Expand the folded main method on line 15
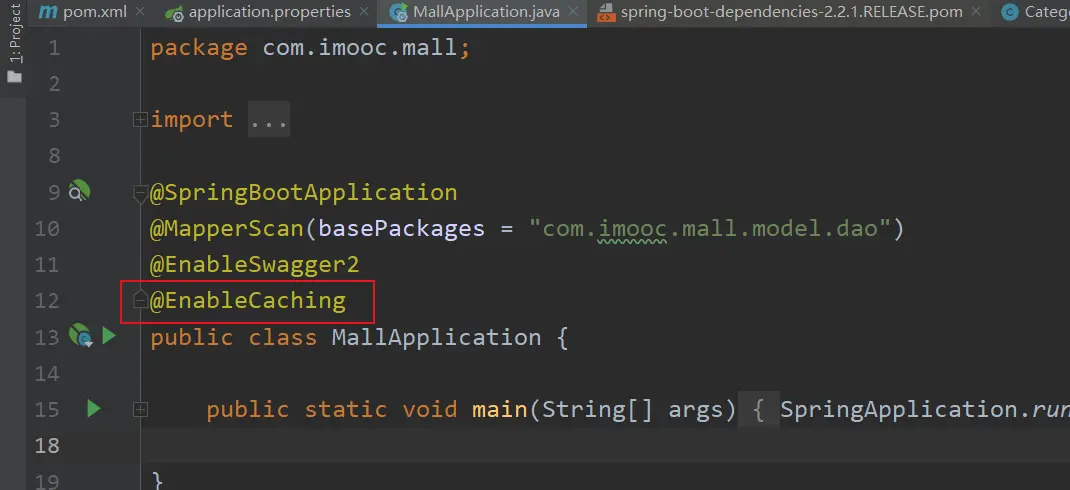1070x490 pixels. (x=141, y=409)
